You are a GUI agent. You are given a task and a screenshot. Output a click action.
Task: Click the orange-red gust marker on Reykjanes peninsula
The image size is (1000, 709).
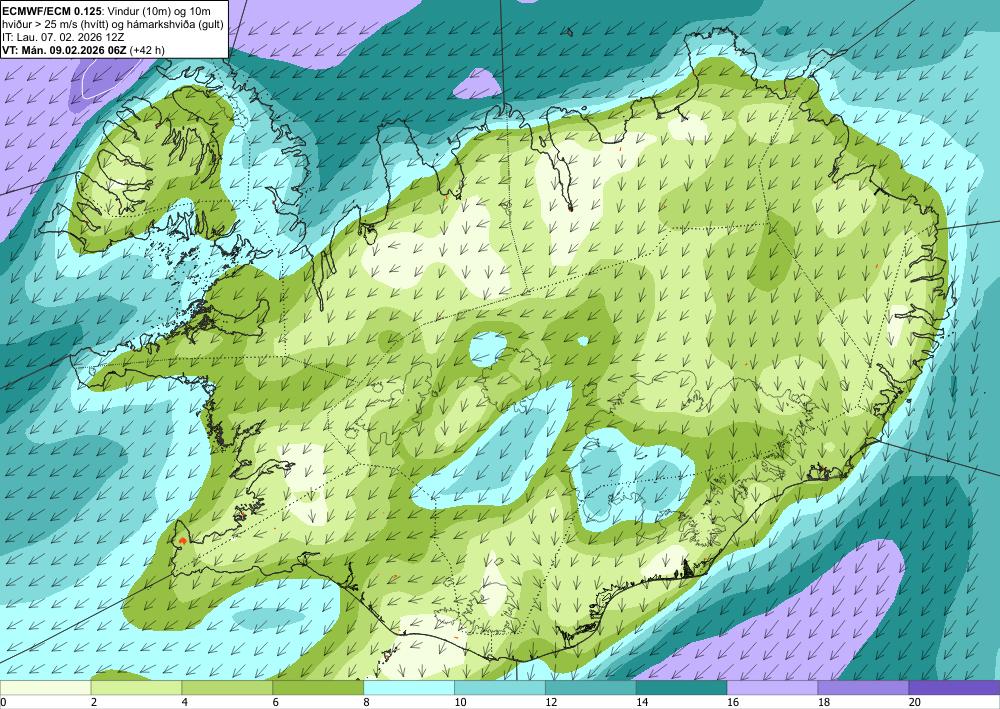pos(182,540)
